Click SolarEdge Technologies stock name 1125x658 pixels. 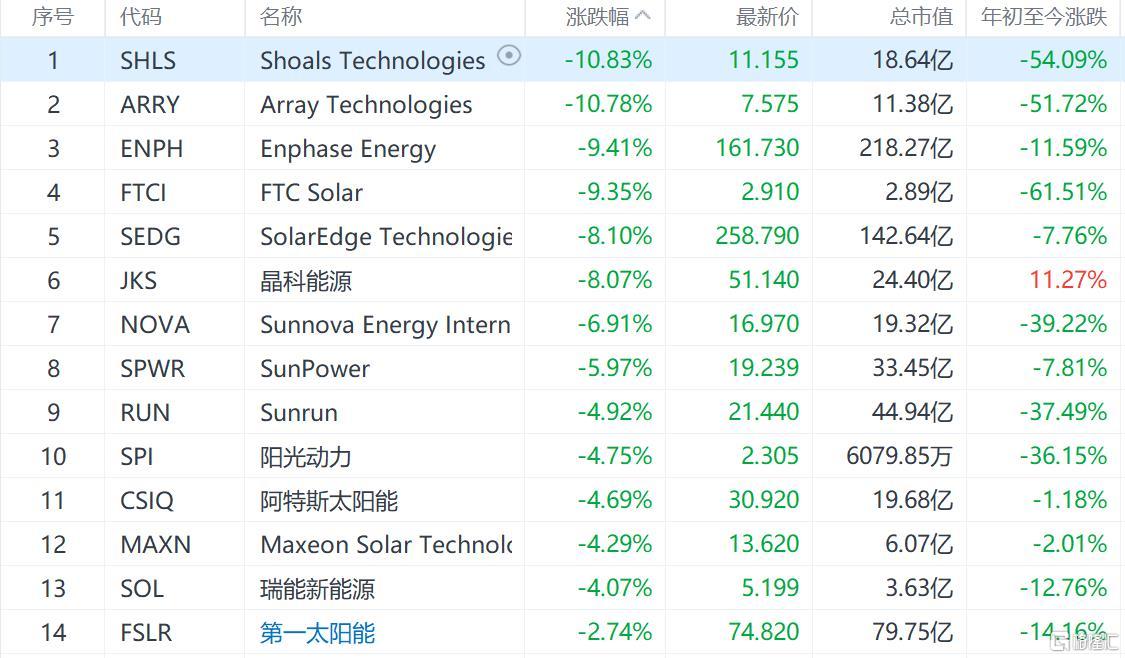(386, 237)
